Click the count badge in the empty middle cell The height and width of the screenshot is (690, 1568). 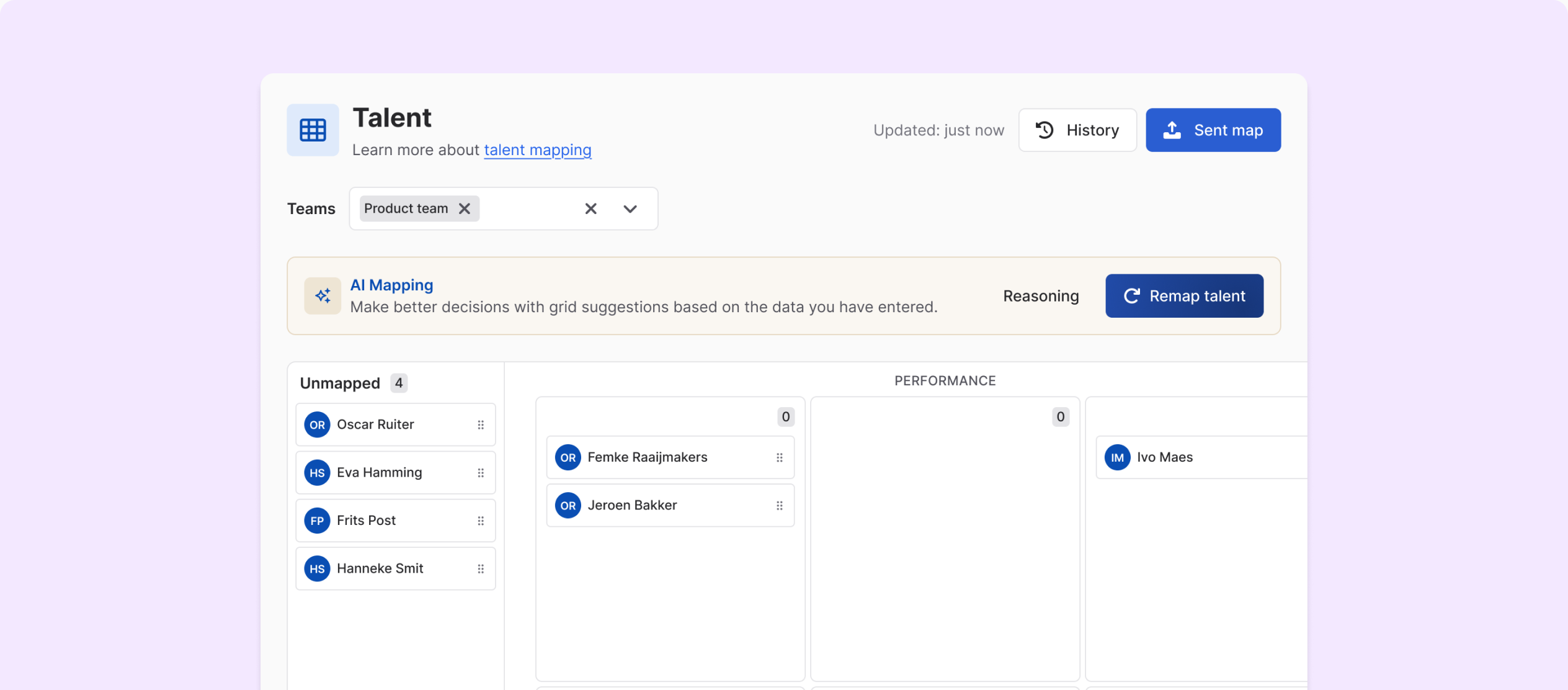click(x=1061, y=417)
